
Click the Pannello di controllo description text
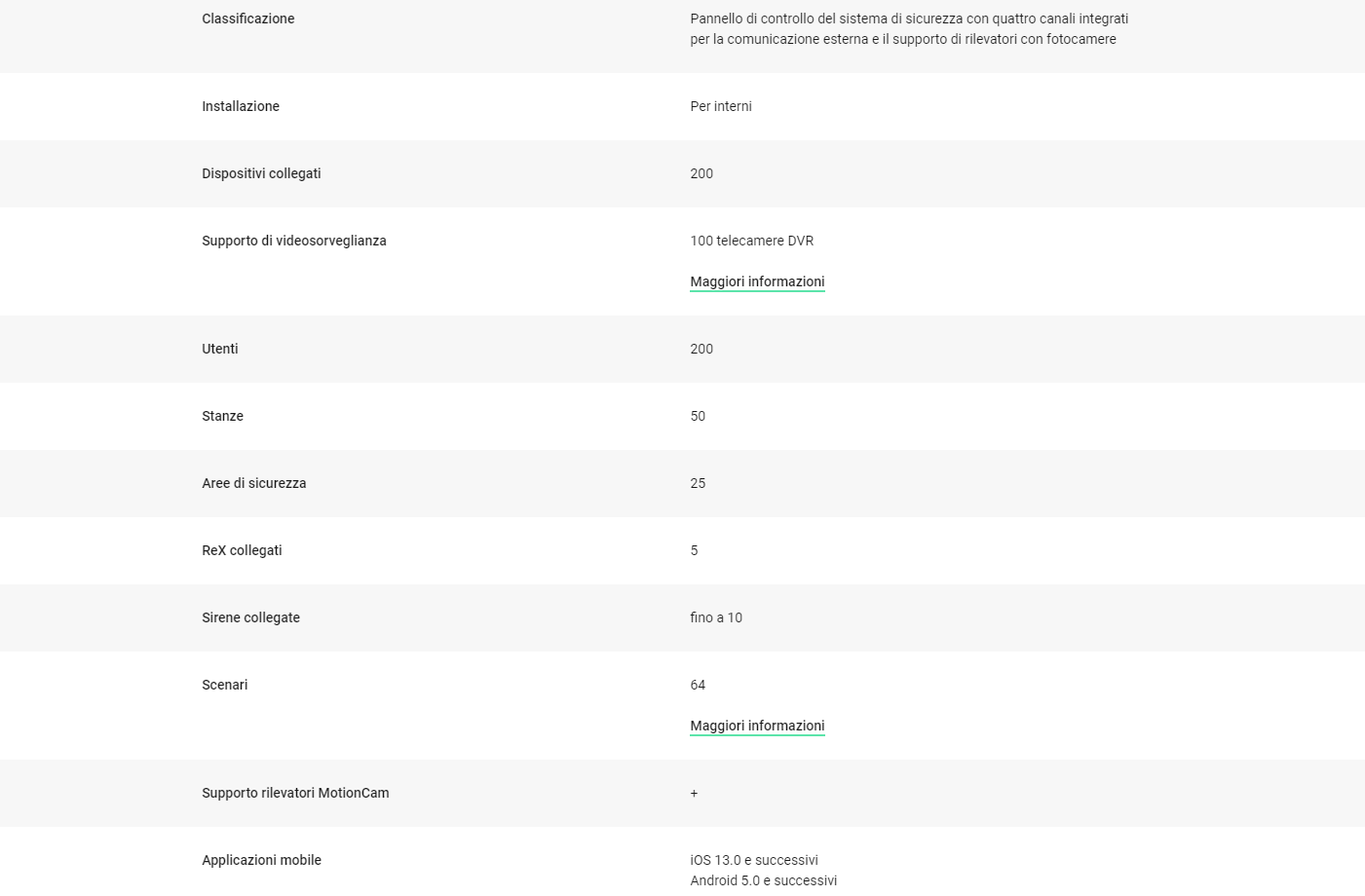click(x=909, y=29)
